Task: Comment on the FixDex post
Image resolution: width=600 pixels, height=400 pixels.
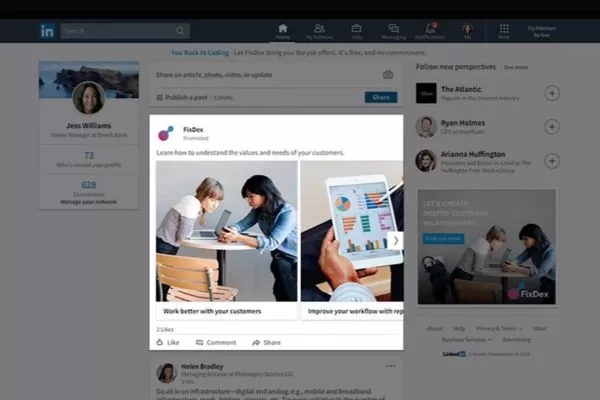Action: [x=216, y=342]
